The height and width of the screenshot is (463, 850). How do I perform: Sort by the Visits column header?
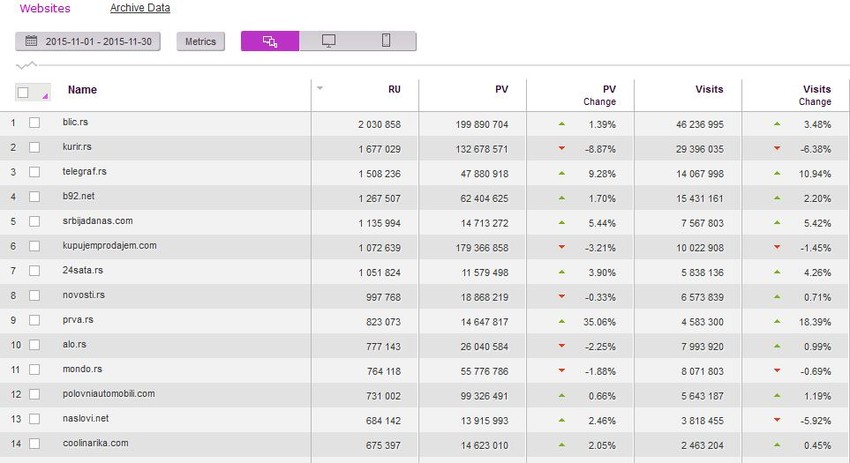point(709,90)
